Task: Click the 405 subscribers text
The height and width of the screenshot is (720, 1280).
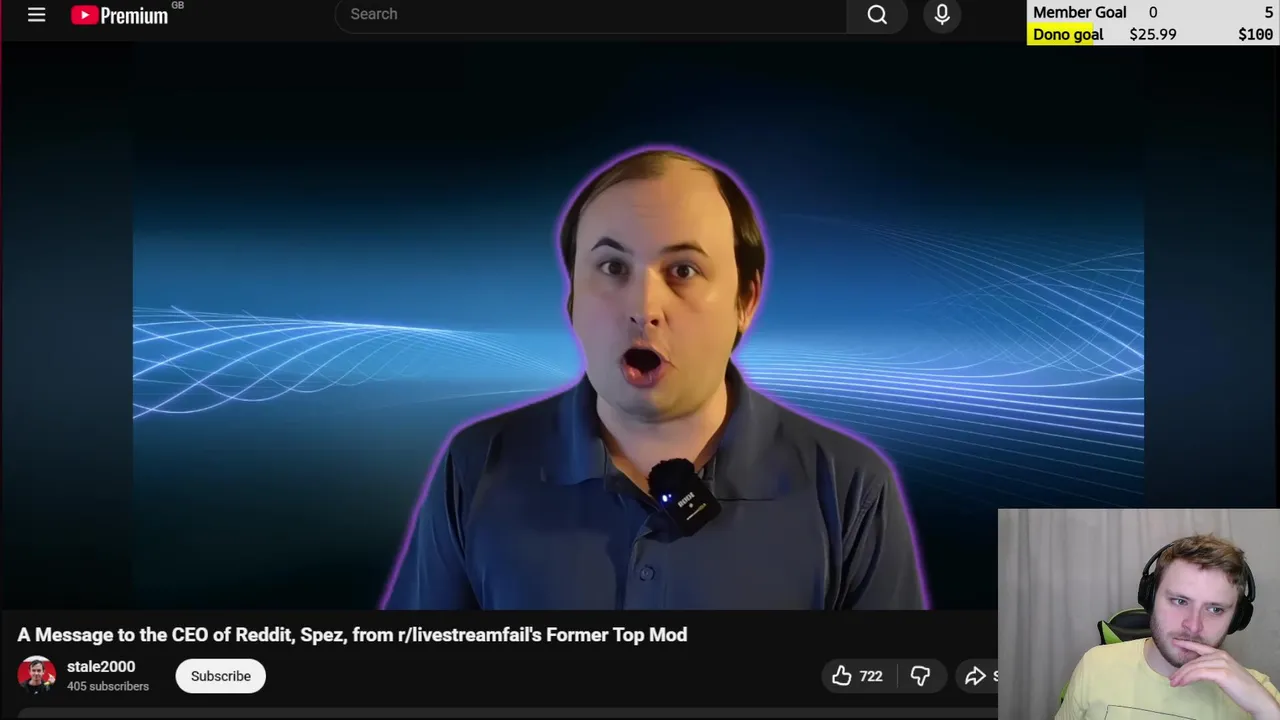Action: (x=108, y=687)
